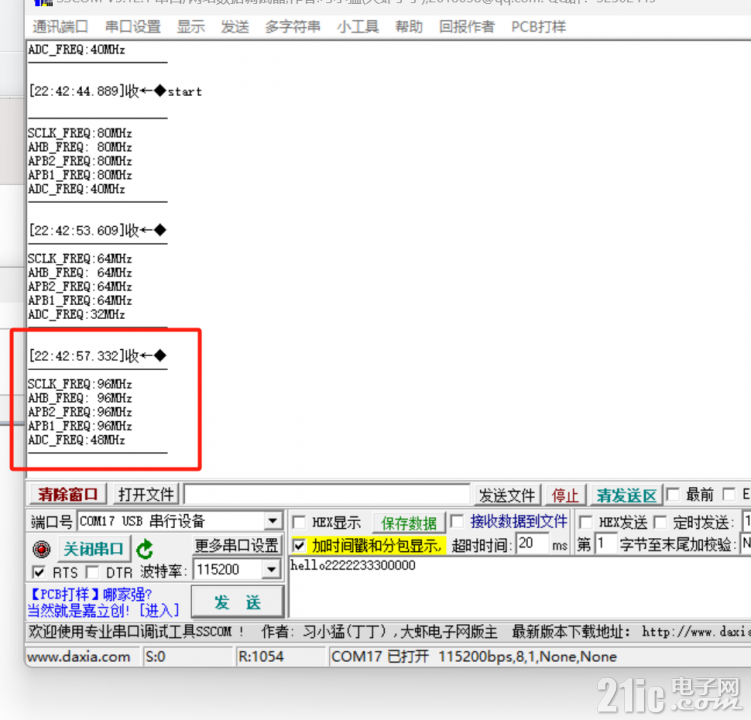Open the 回报作者 menu
This screenshot has width=751, height=720.
467,26
